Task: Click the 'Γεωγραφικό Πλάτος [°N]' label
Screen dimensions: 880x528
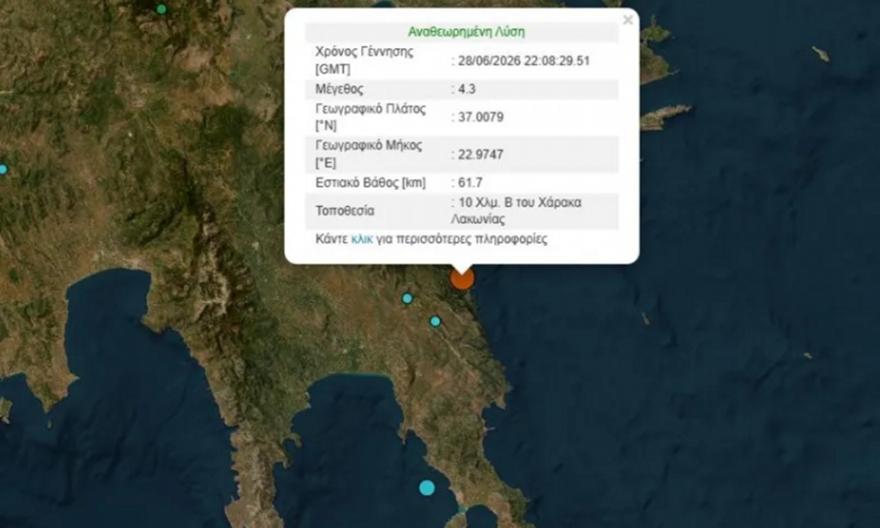Action: 370,117
